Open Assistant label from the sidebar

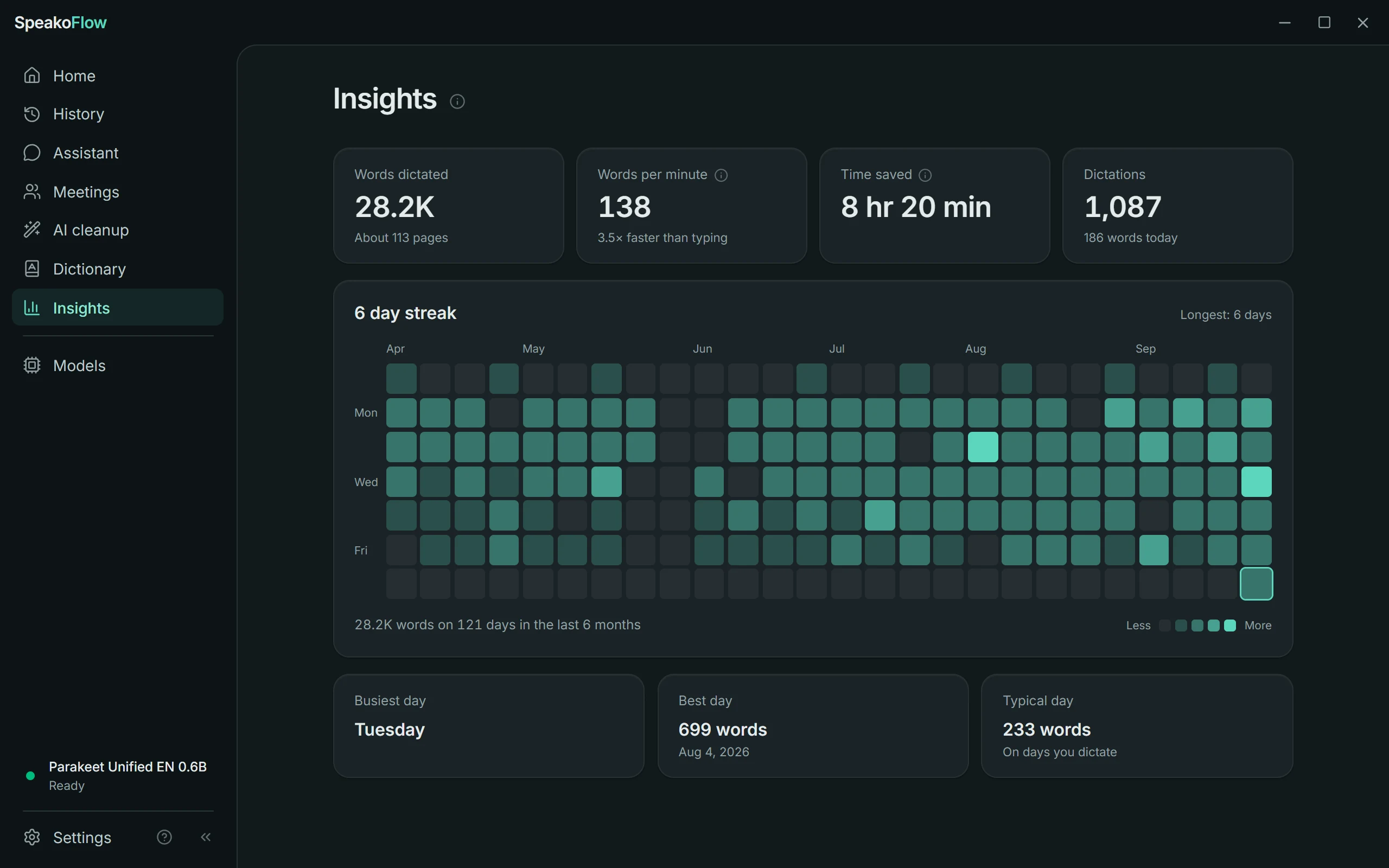(86, 152)
